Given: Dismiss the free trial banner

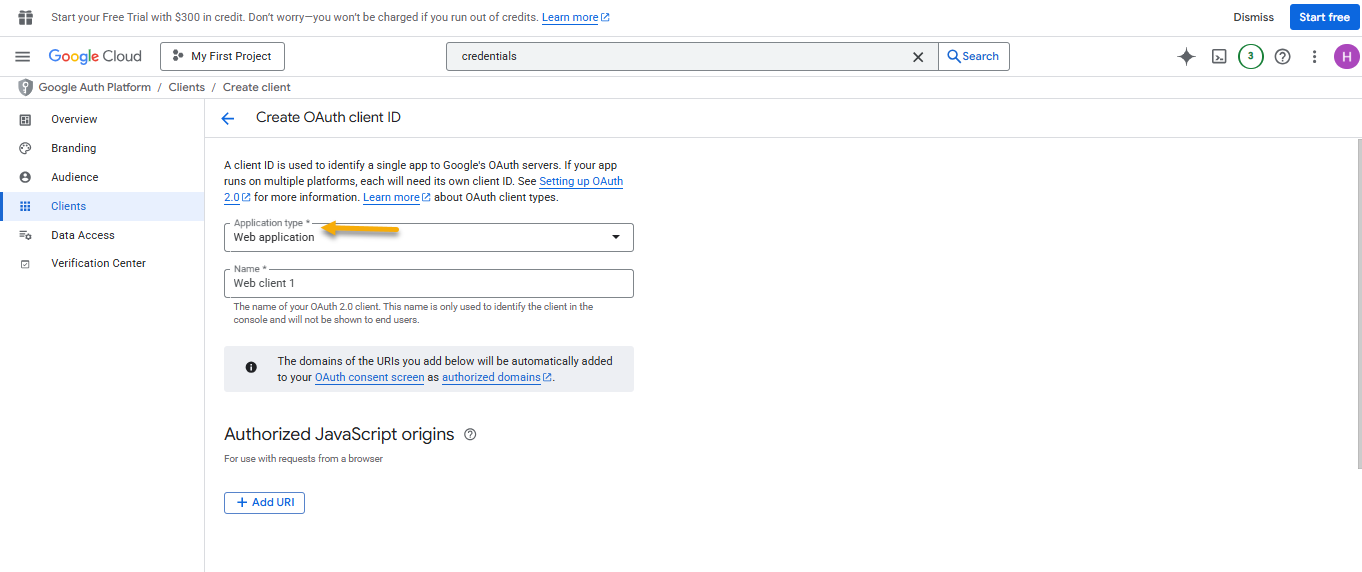Looking at the screenshot, I should pos(1253,17).
